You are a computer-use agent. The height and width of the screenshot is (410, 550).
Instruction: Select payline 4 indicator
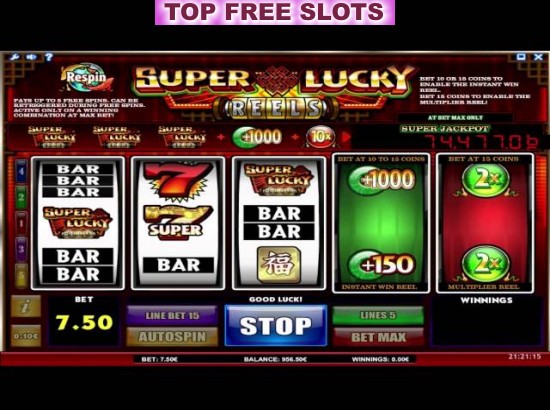pos(21,171)
